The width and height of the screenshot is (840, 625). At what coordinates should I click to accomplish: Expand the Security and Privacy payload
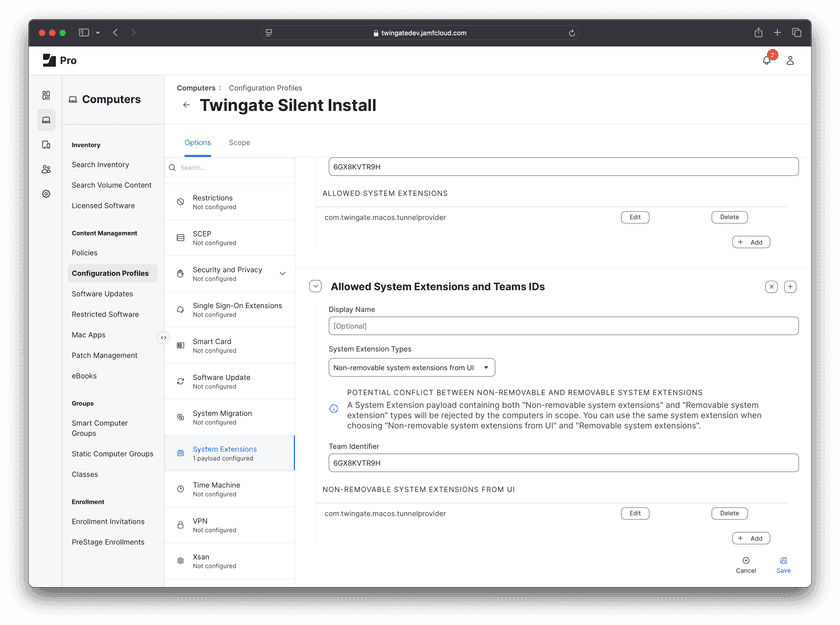282,273
